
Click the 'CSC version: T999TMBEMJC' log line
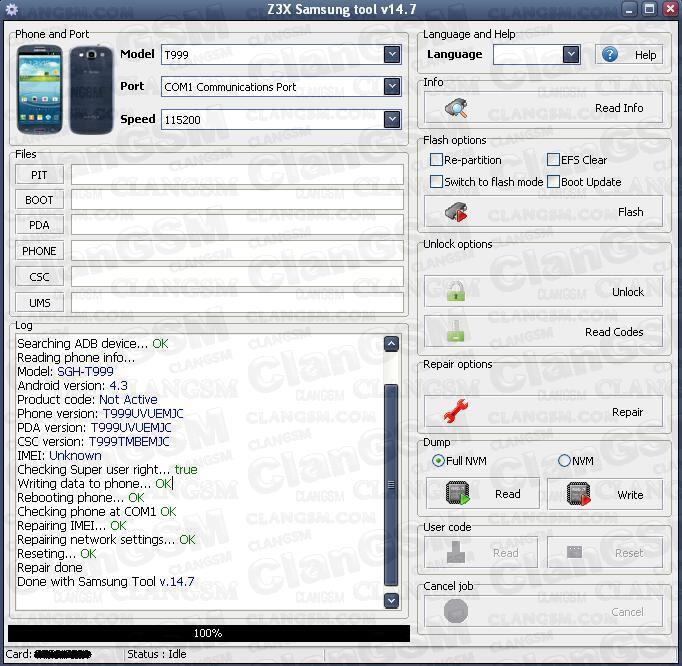[x=93, y=442]
